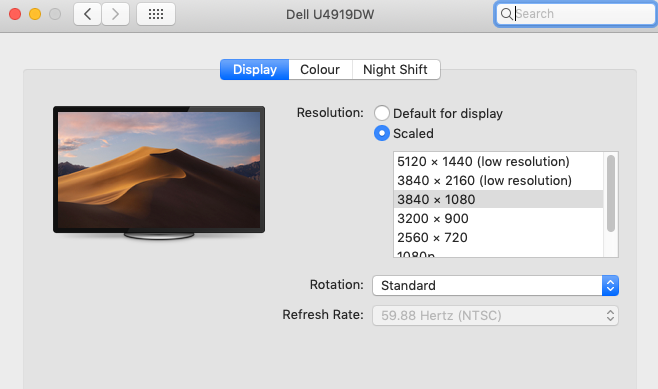Minimize the window with the yellow button
Screen dimensions: 658x389
click(x=35, y=14)
